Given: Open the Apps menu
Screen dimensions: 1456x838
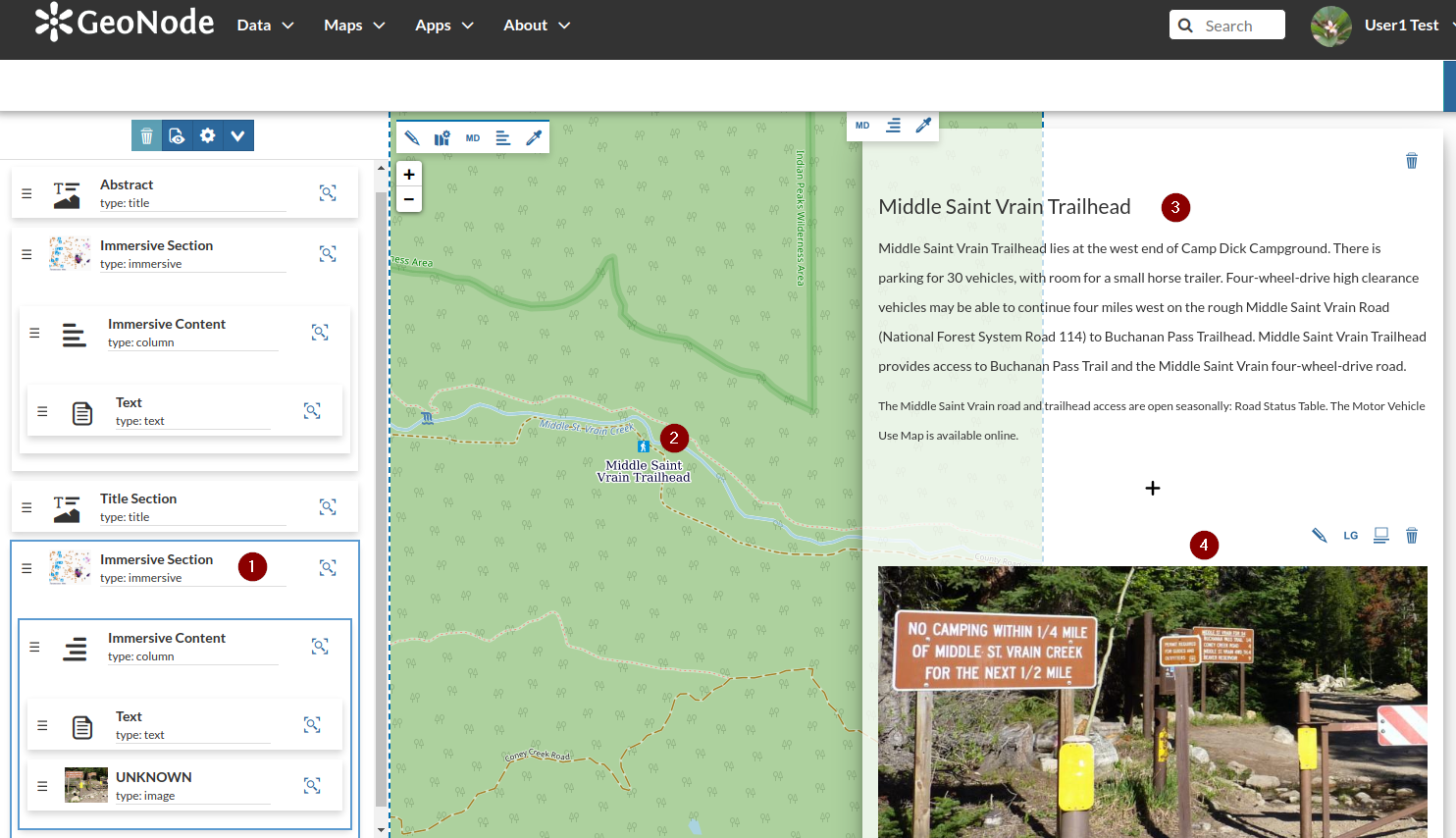Looking at the screenshot, I should (444, 26).
